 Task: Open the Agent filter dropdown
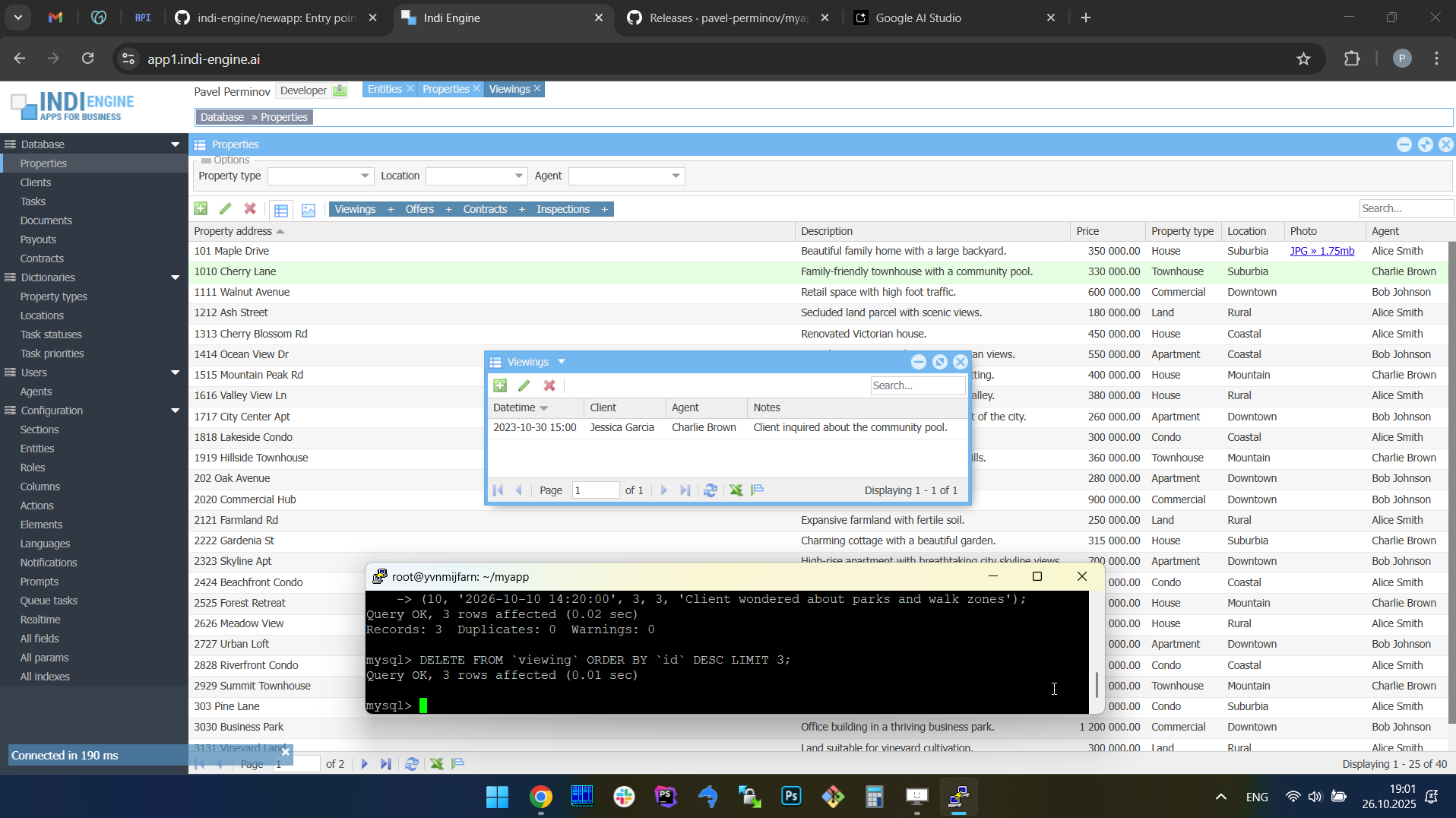676,176
